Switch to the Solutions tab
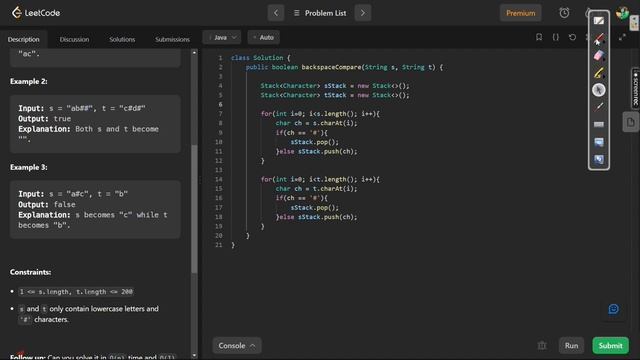This screenshot has width=640, height=360. point(122,39)
